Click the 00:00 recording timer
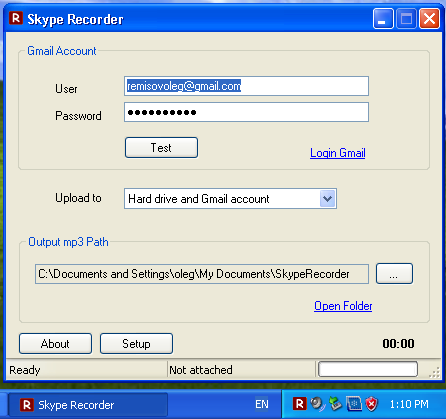This screenshot has width=446, height=419. [398, 344]
